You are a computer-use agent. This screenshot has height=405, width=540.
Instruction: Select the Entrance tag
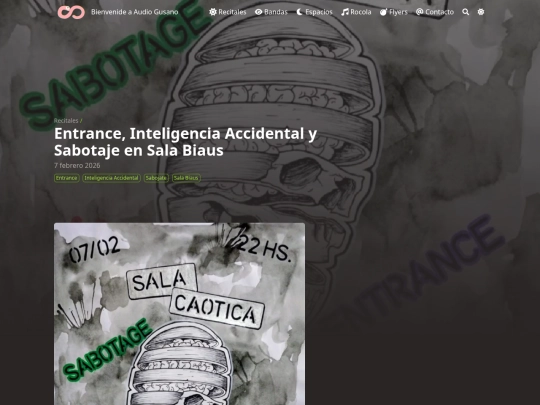pos(67,178)
